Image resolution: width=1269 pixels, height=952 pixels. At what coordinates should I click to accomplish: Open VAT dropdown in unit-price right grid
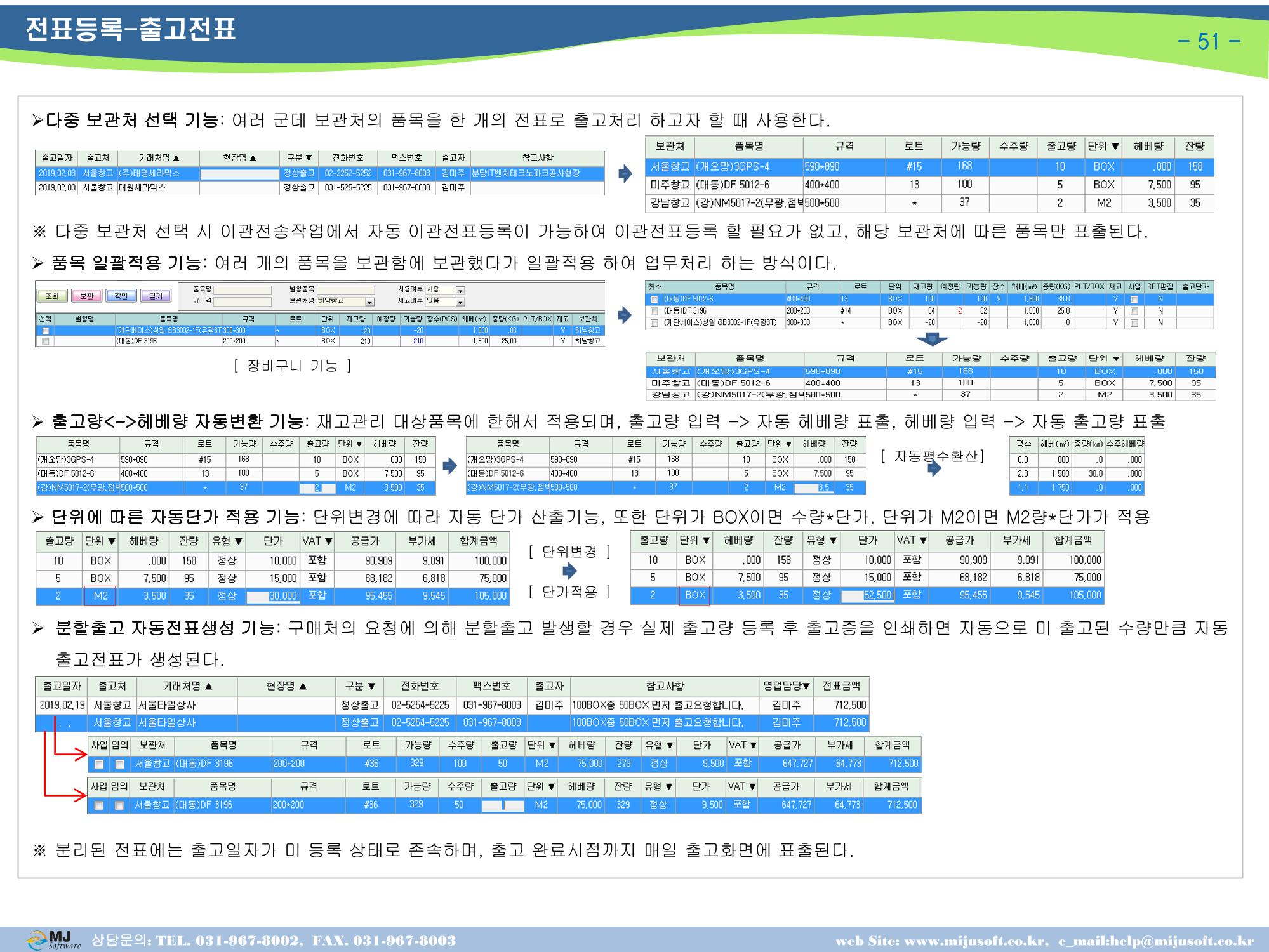pyautogui.click(x=912, y=540)
